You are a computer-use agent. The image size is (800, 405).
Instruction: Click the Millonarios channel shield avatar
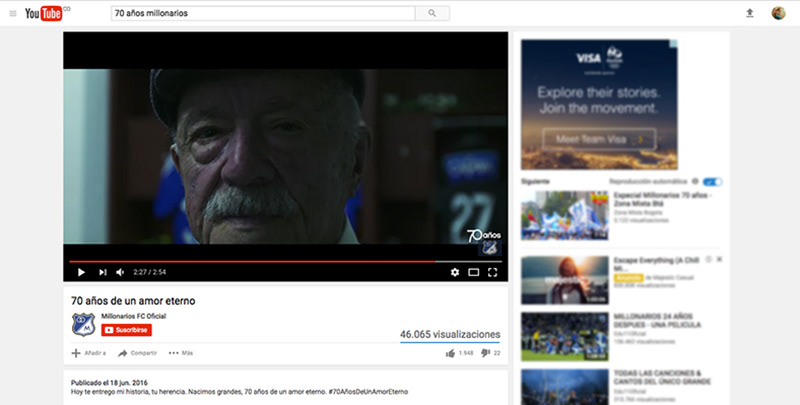point(83,324)
